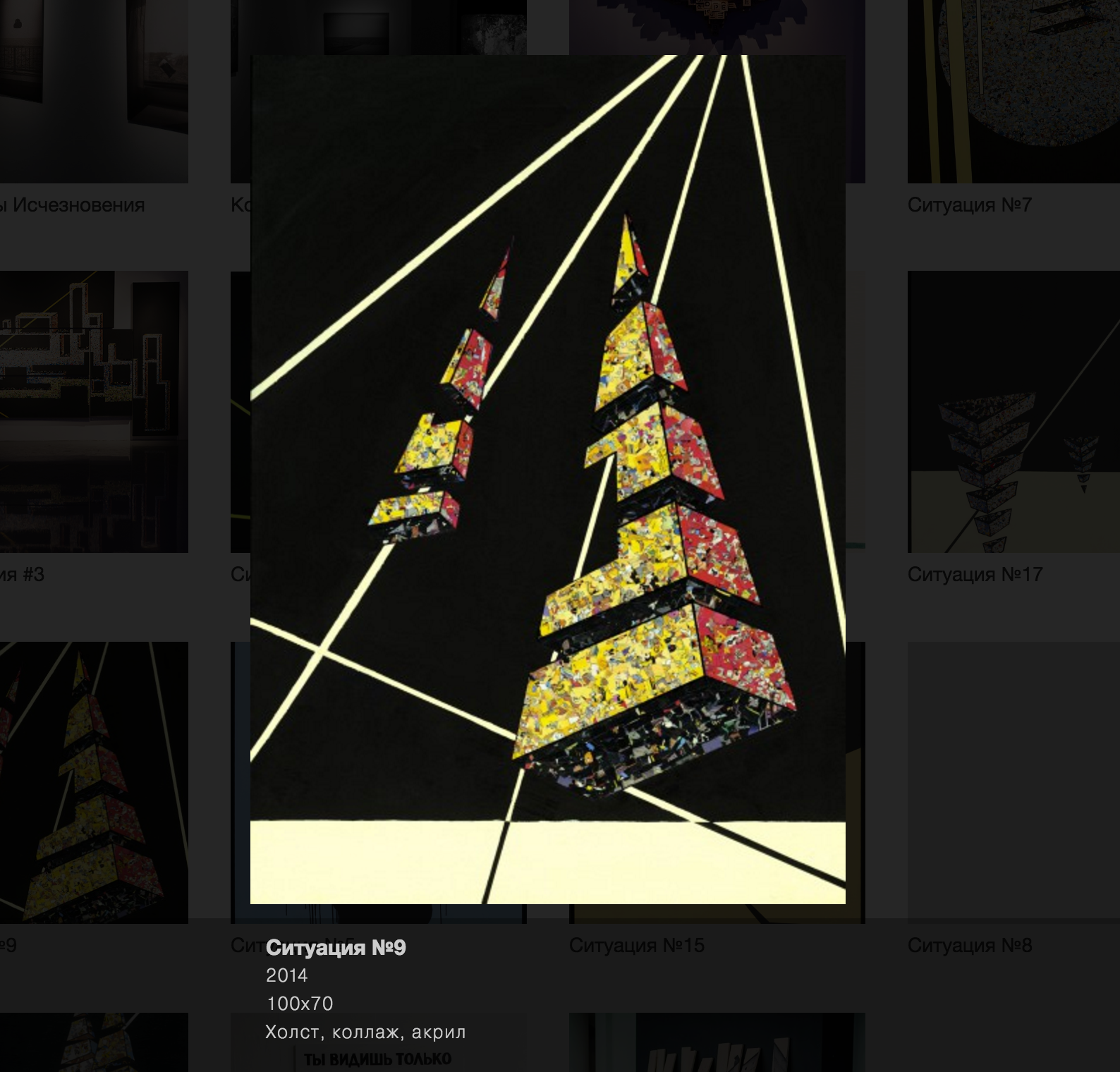
Task: Click the enlarged Ситуация №9 painting
Action: [547, 479]
